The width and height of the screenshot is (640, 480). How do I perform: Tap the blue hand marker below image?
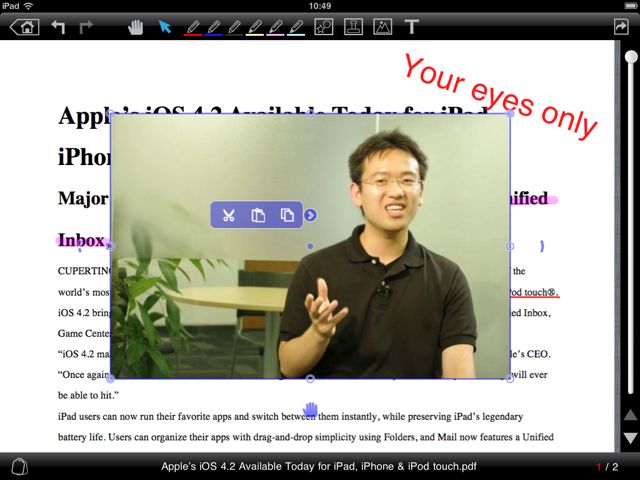[311, 409]
